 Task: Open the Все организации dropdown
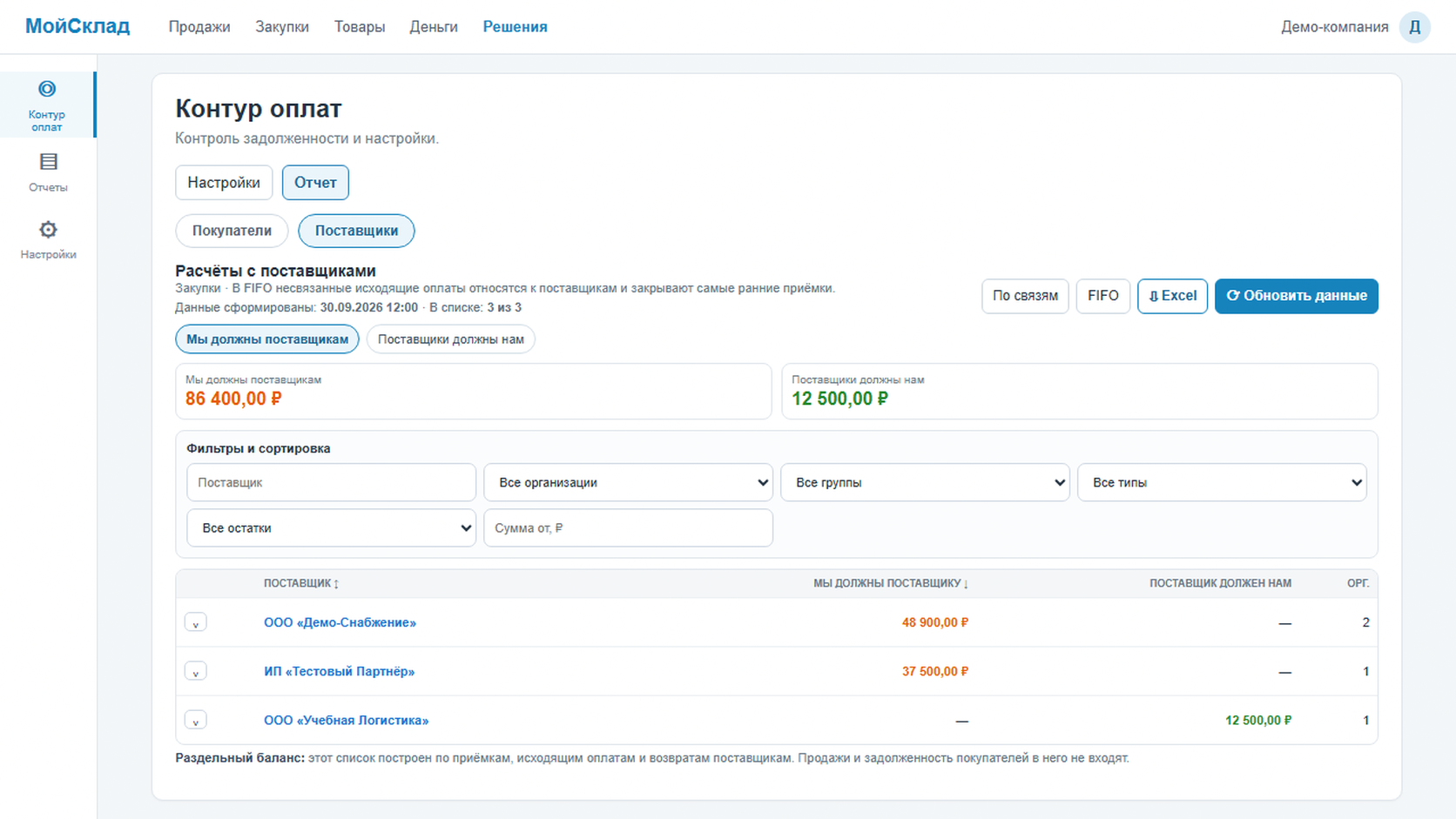coord(628,482)
